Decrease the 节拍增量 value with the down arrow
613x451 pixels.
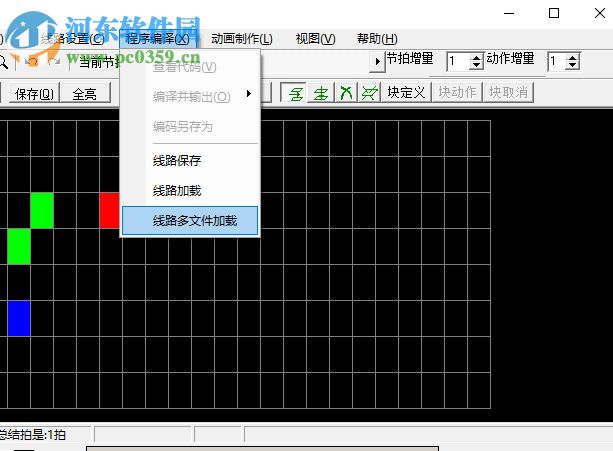point(476,65)
